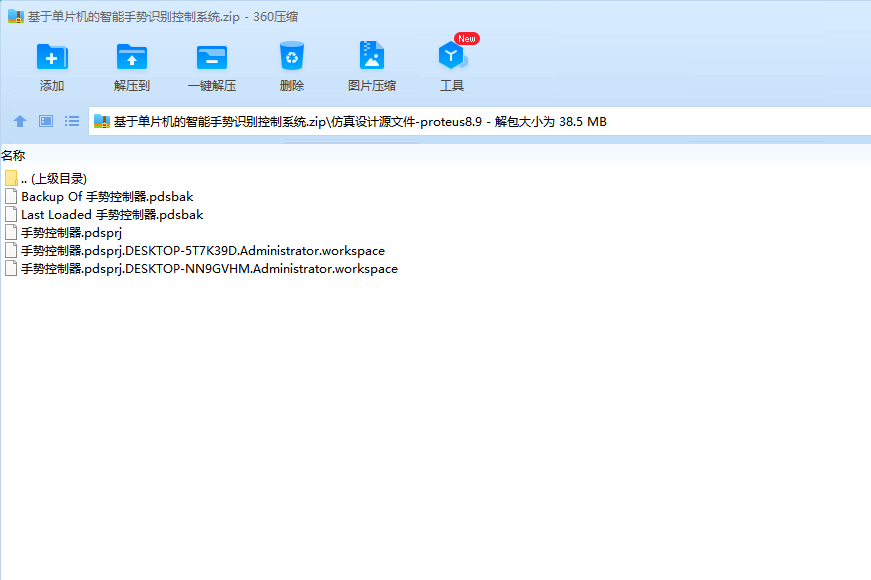Switch to the thumbnail view icon
Image resolution: width=871 pixels, height=580 pixels.
[x=46, y=121]
